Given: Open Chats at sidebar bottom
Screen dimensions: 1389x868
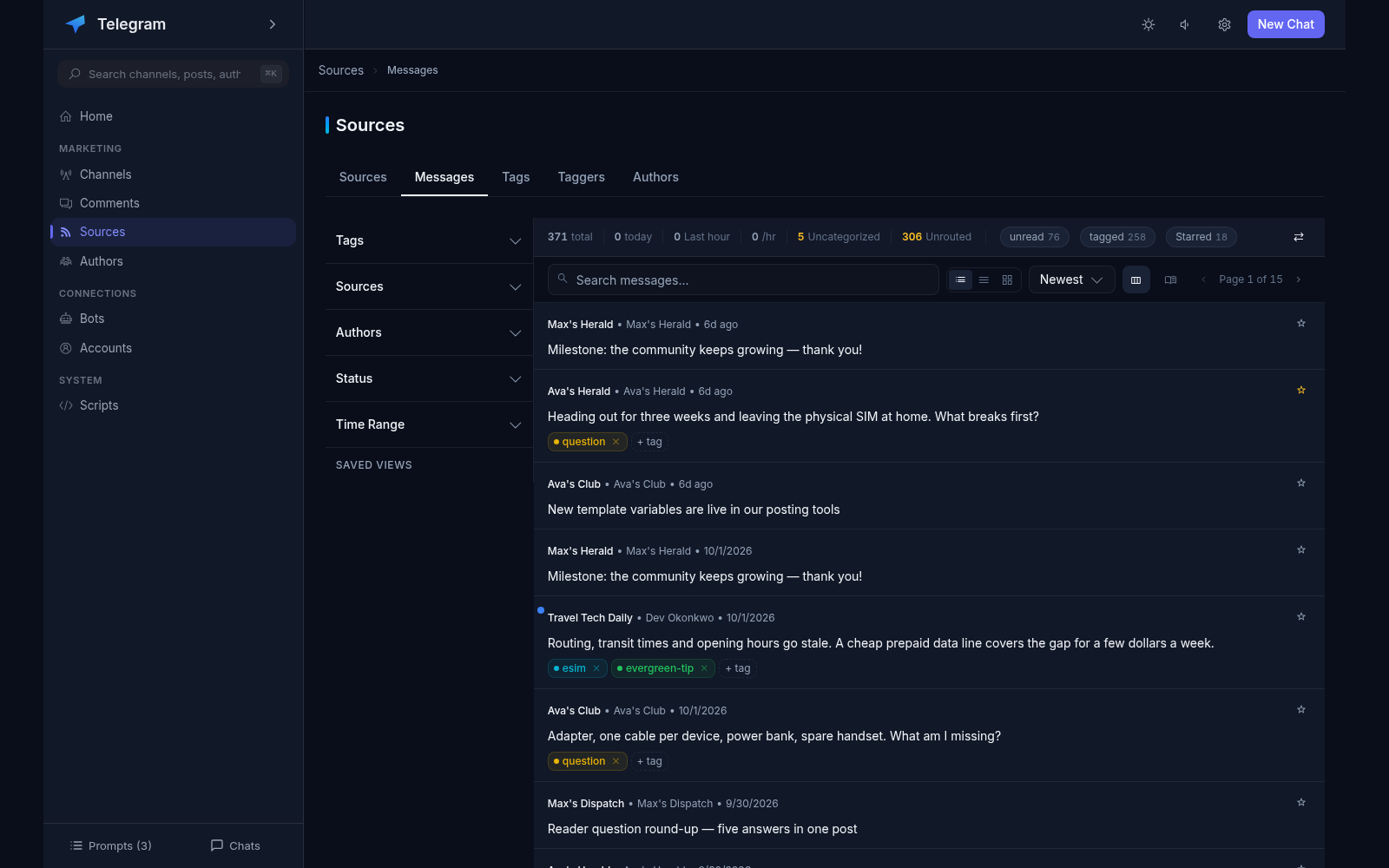Looking at the screenshot, I should [235, 845].
